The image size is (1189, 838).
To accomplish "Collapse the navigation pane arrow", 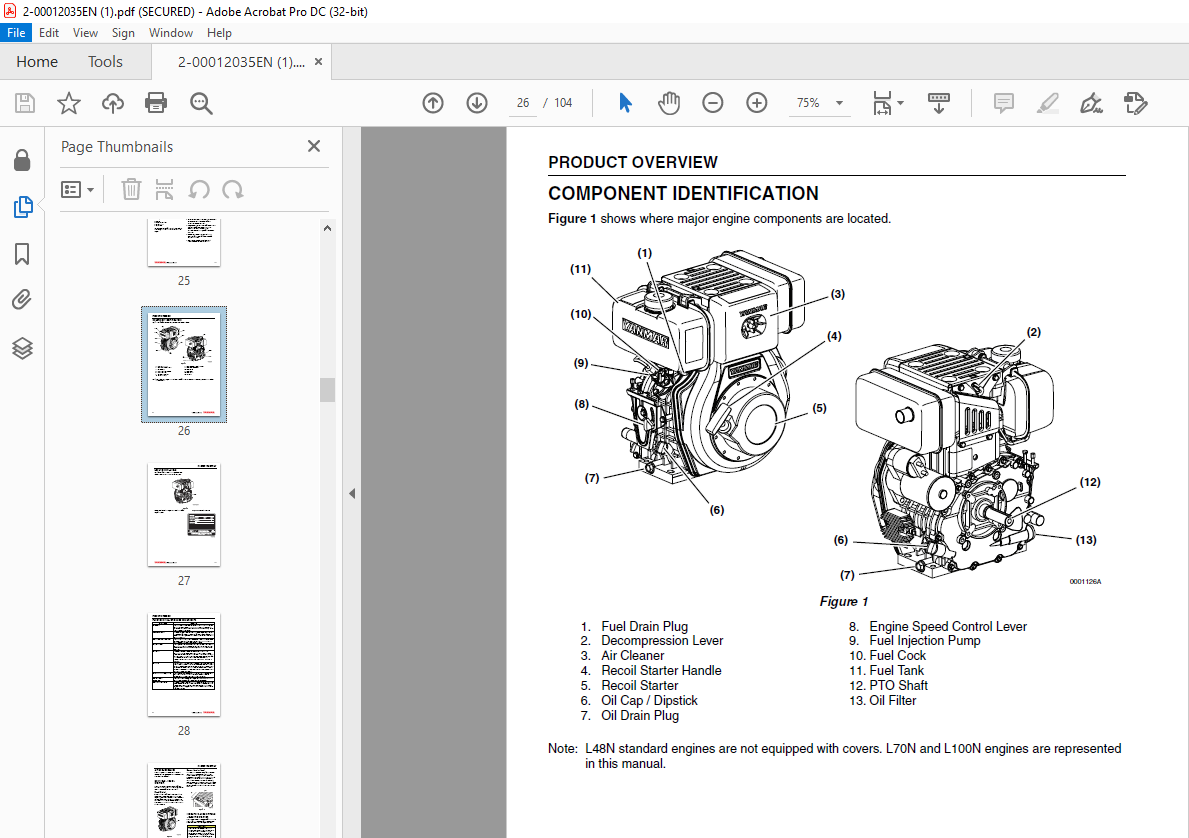I will [x=352, y=494].
